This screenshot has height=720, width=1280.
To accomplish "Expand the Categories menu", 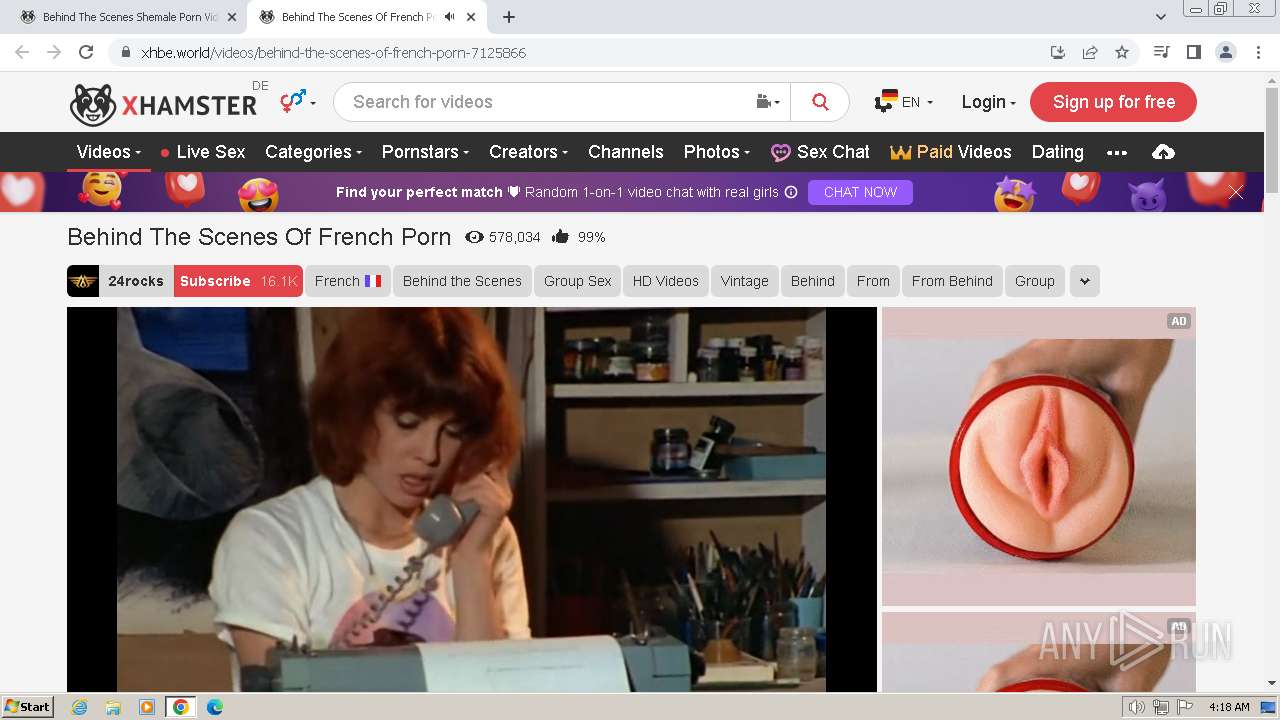I will 313,152.
